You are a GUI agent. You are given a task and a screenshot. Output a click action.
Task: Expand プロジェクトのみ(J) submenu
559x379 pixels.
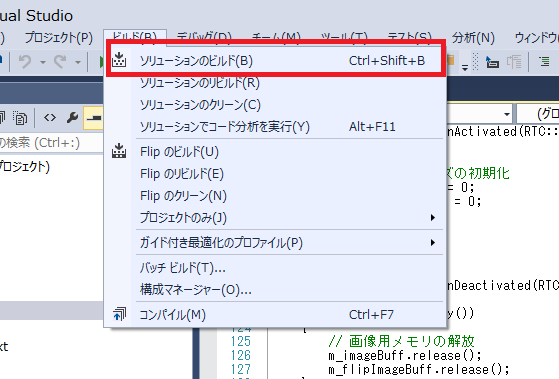tap(275, 217)
